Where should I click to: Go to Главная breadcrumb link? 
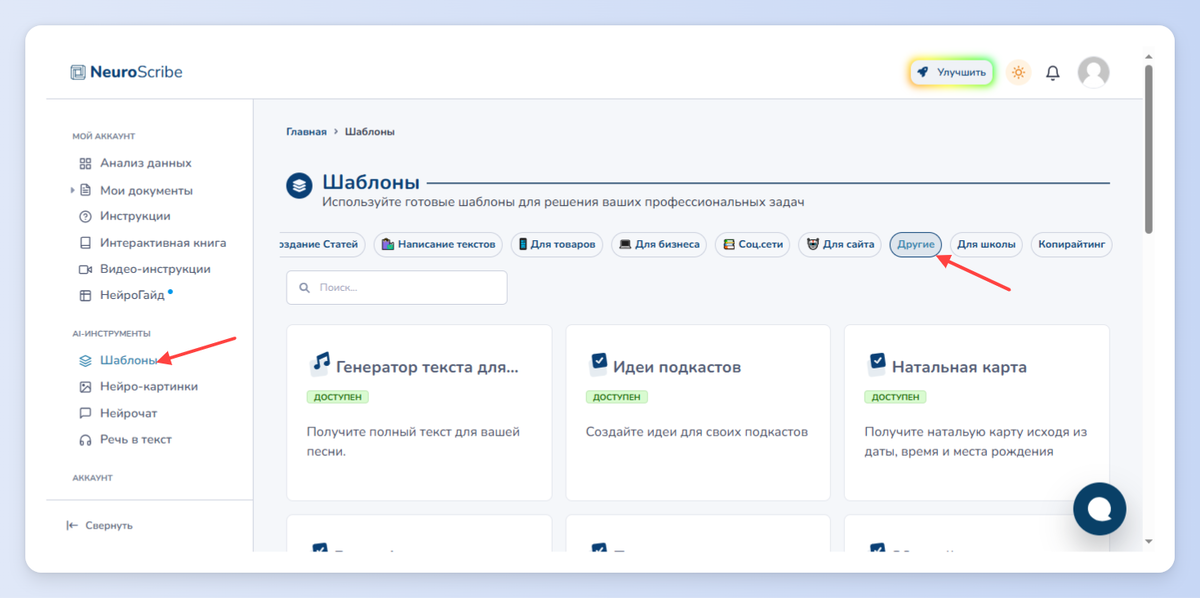(306, 132)
